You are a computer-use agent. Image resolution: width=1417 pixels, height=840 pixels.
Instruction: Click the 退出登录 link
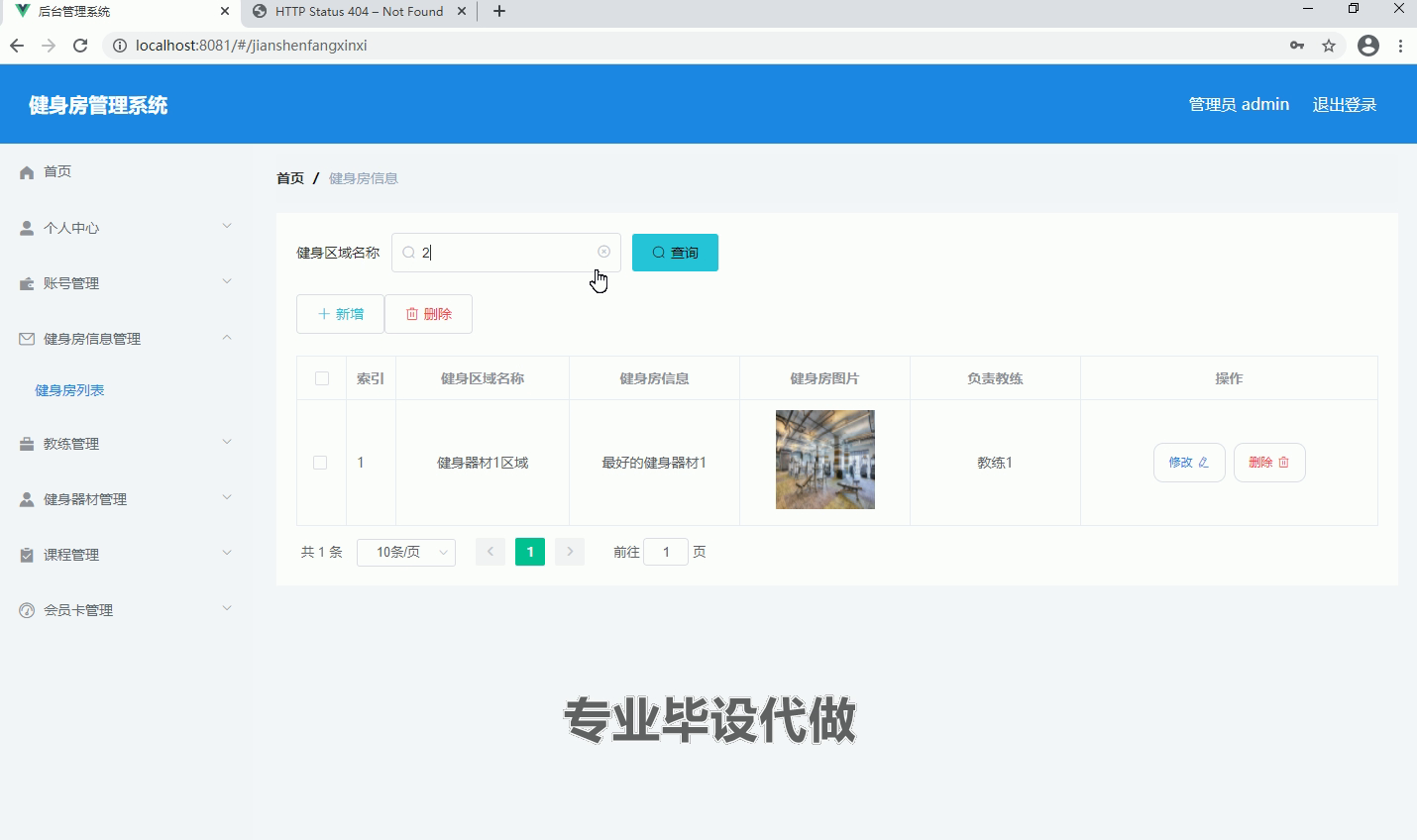coord(1345,105)
